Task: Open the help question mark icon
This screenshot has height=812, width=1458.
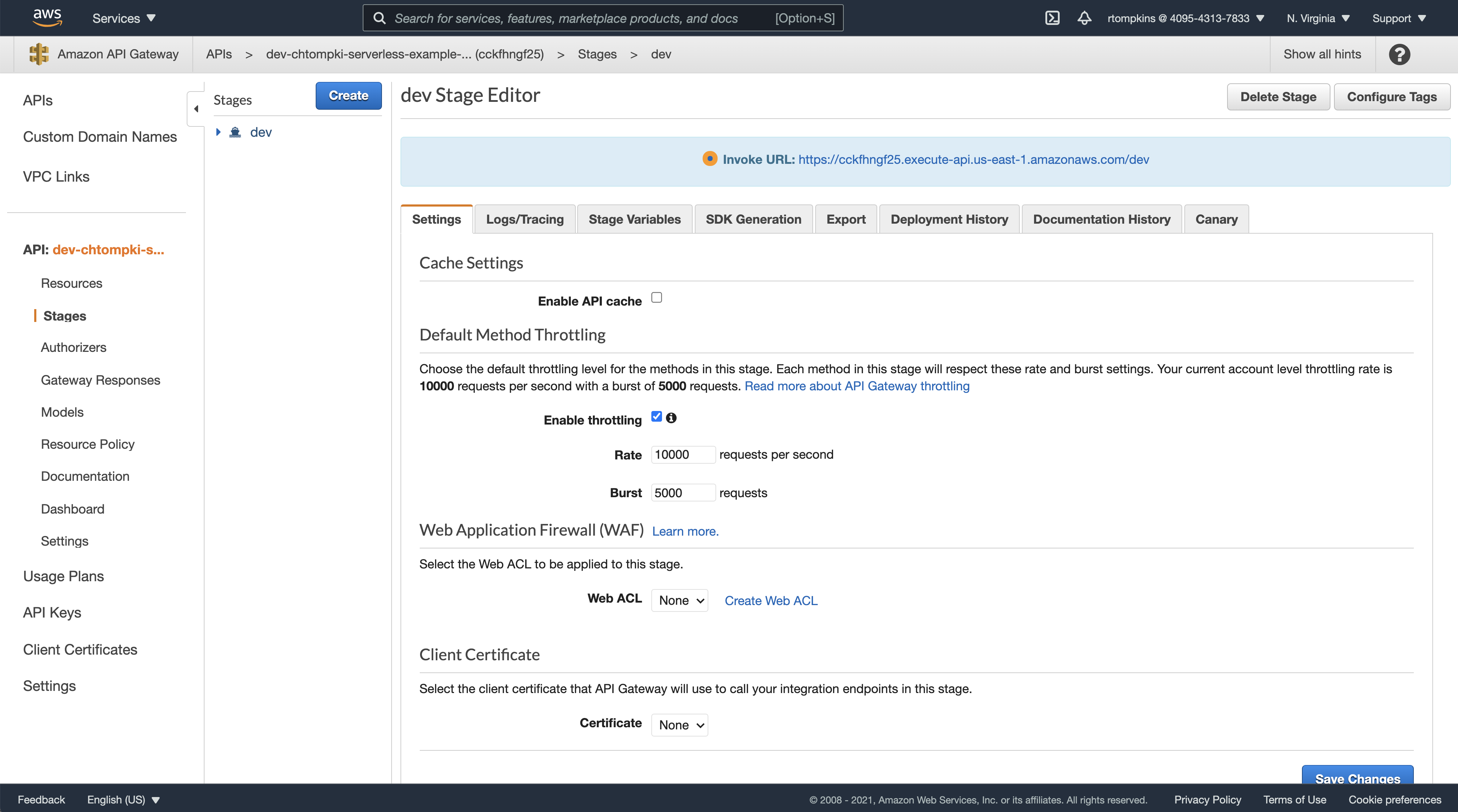Action: [1399, 54]
